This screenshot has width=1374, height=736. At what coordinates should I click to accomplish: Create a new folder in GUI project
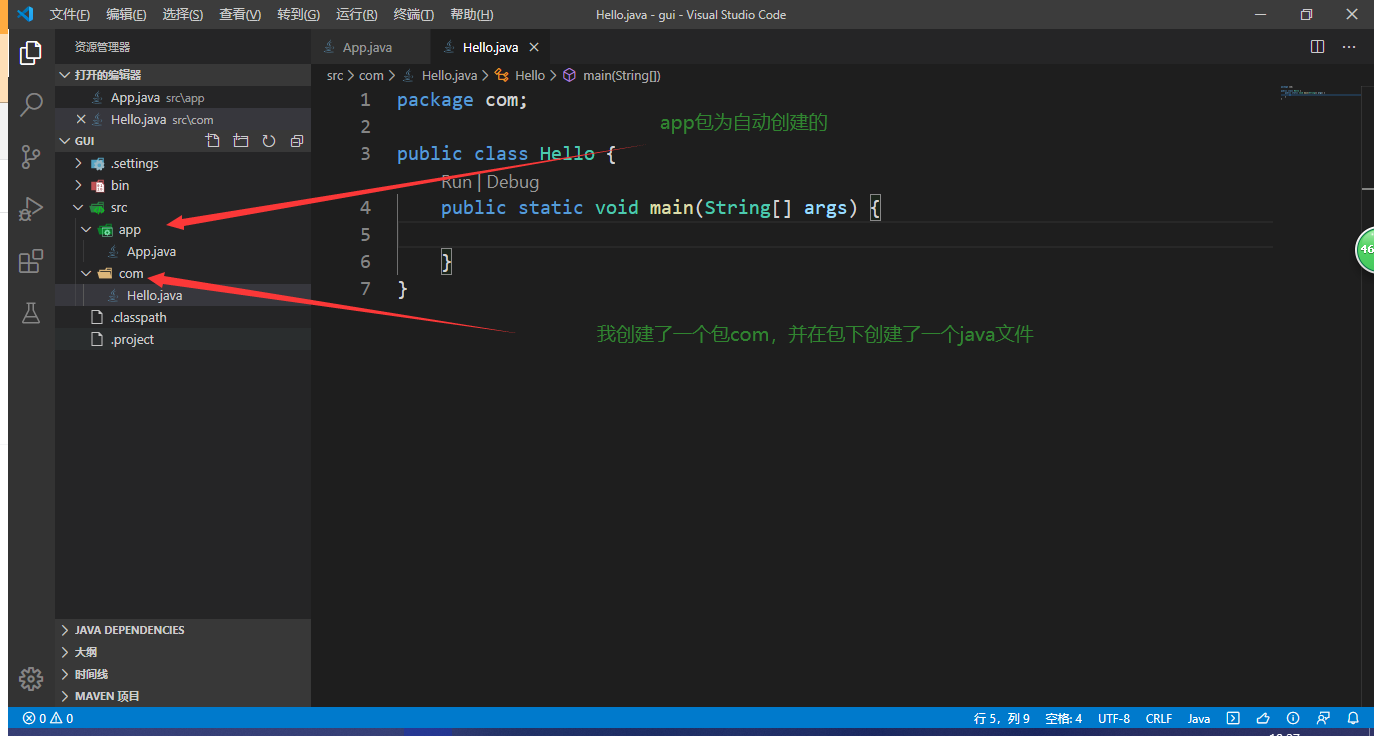(x=240, y=140)
